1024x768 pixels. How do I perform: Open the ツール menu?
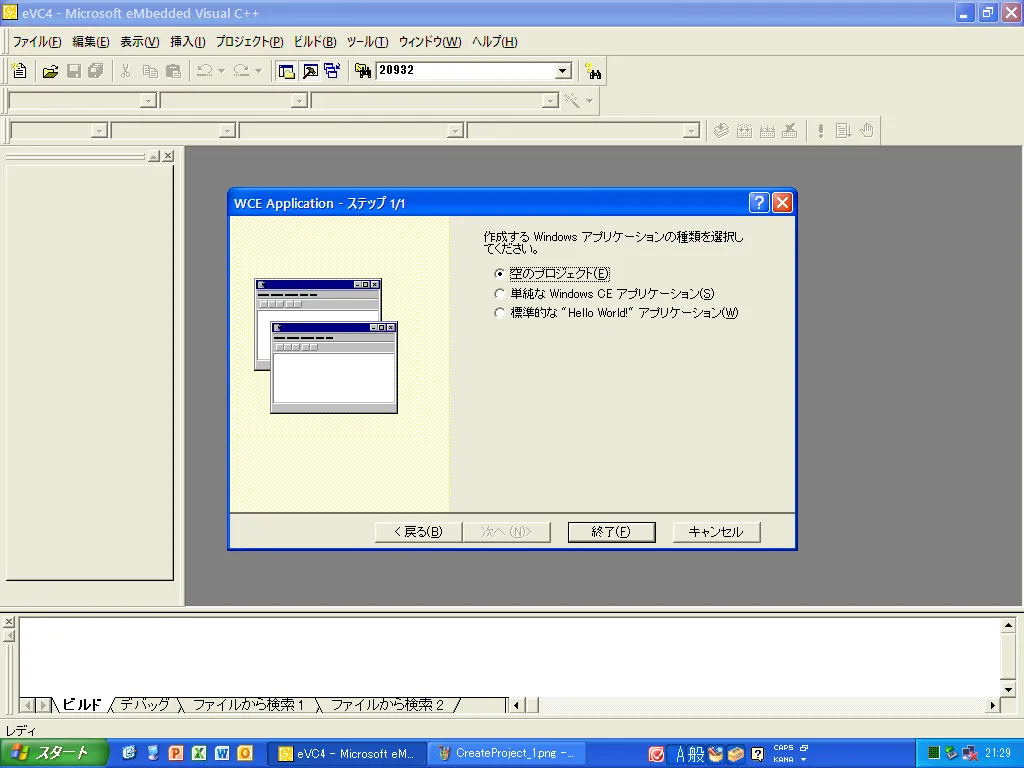(x=368, y=42)
